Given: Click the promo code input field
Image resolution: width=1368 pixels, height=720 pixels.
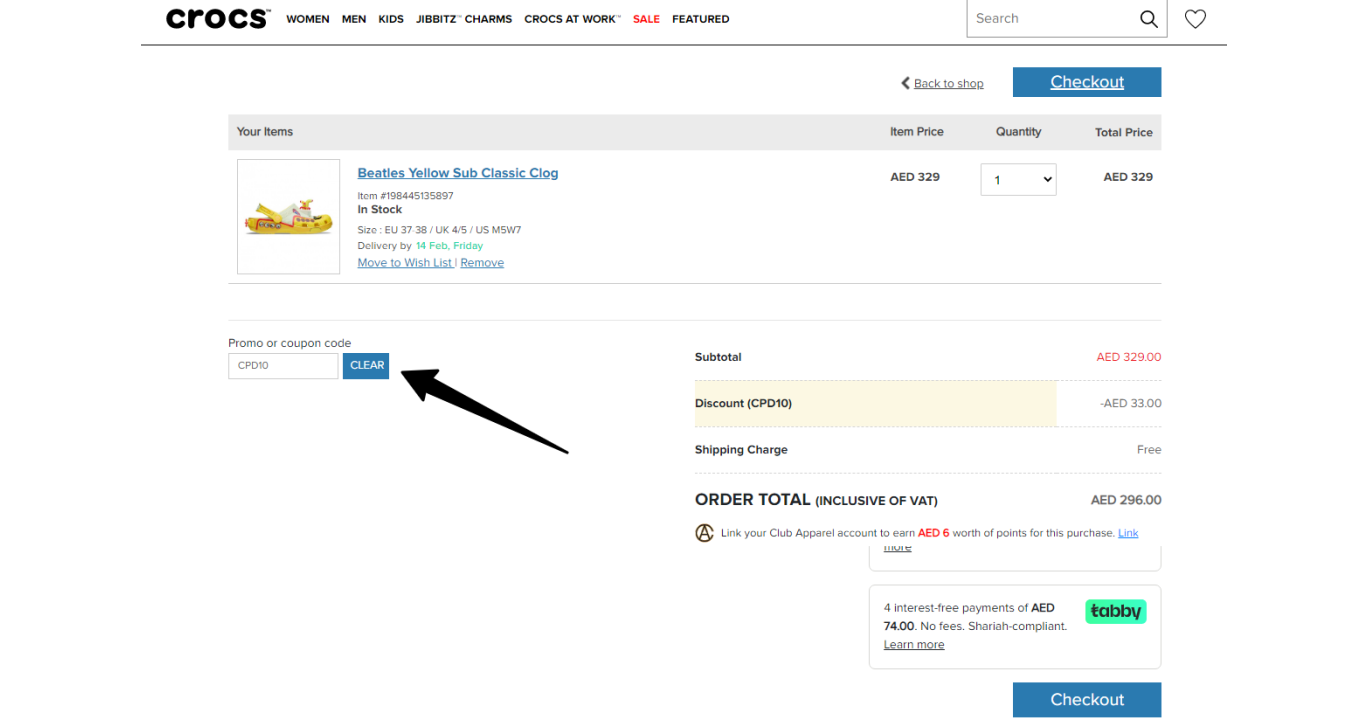Looking at the screenshot, I should pos(283,366).
